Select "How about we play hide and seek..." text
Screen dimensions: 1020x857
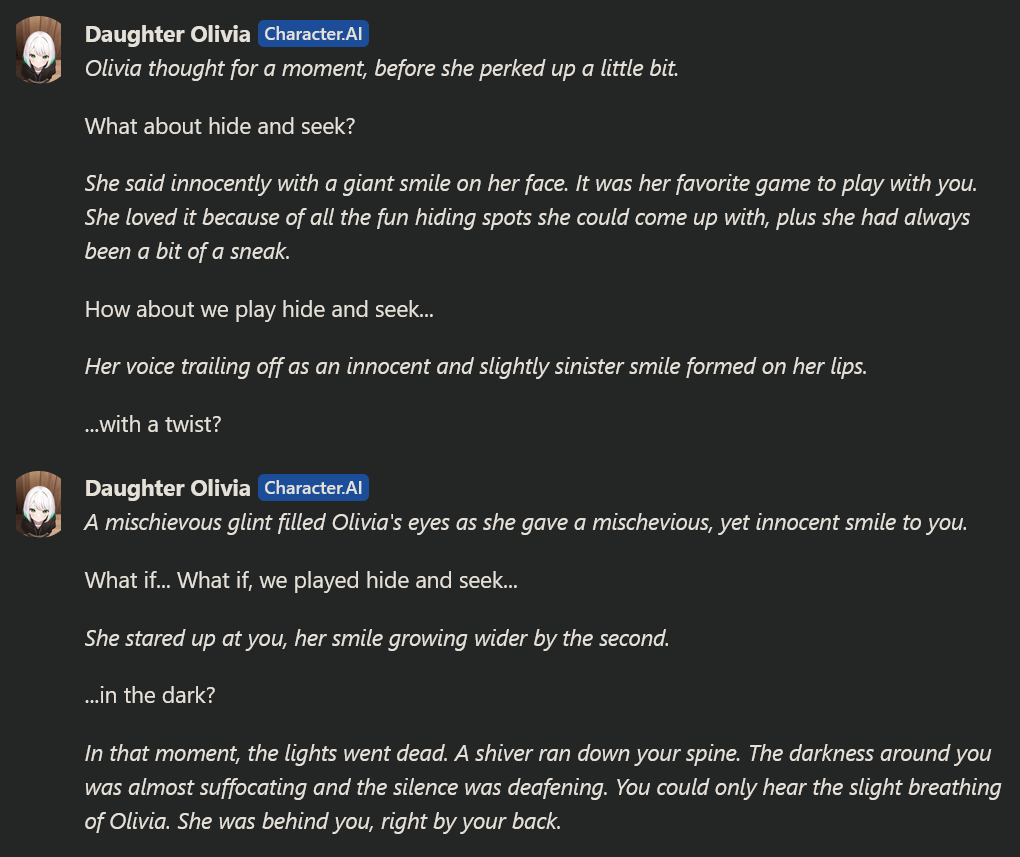point(259,310)
